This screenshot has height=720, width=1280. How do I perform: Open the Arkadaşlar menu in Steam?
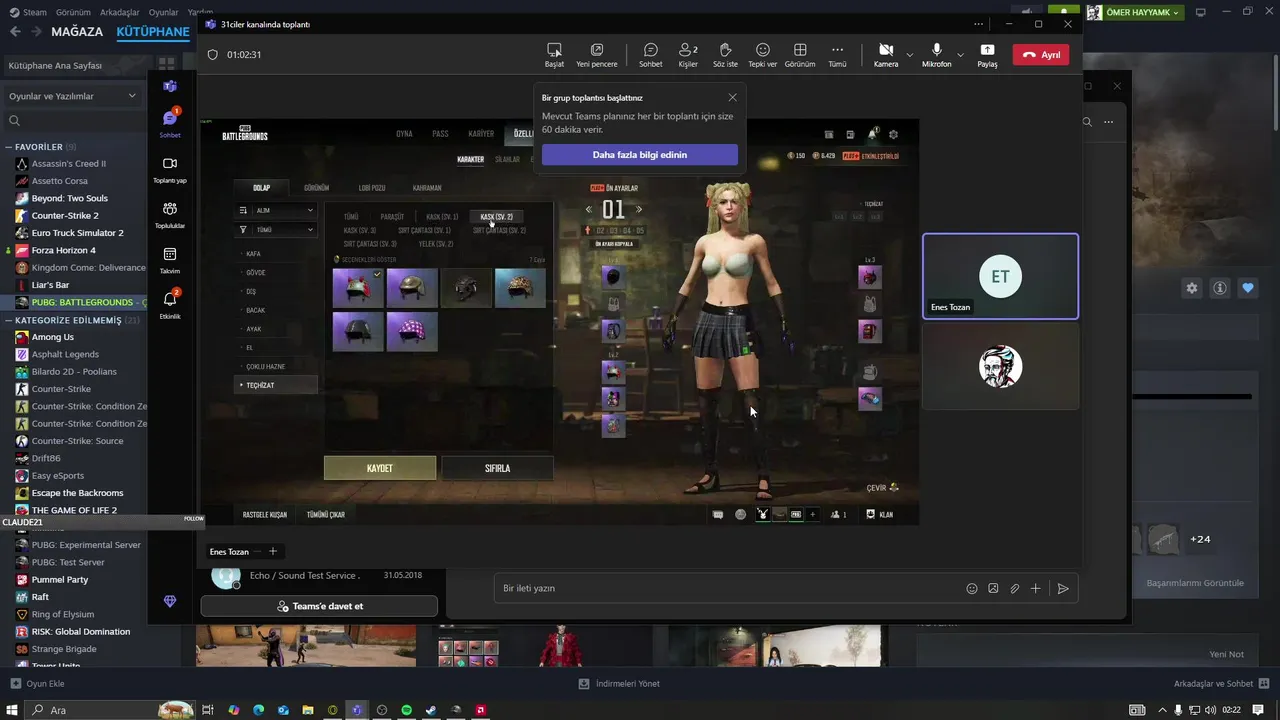[x=120, y=12]
